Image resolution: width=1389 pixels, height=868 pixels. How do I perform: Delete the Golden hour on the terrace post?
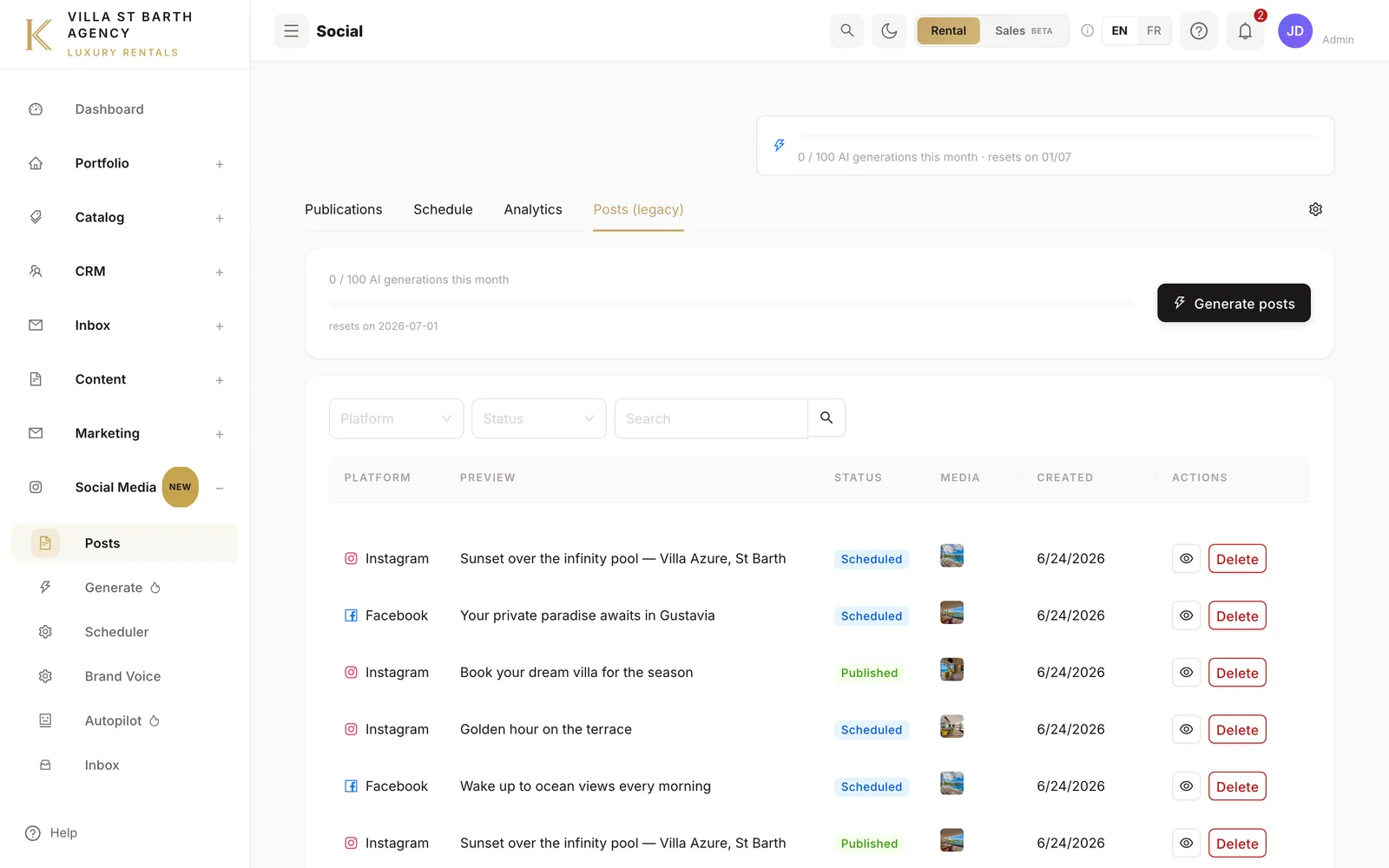[1237, 729]
